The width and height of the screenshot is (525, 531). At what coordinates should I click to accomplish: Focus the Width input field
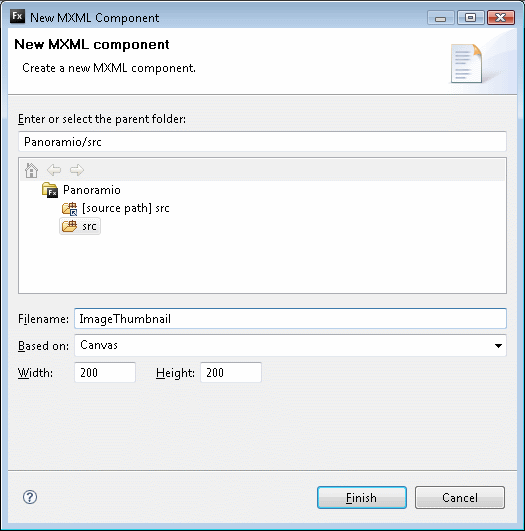point(105,373)
